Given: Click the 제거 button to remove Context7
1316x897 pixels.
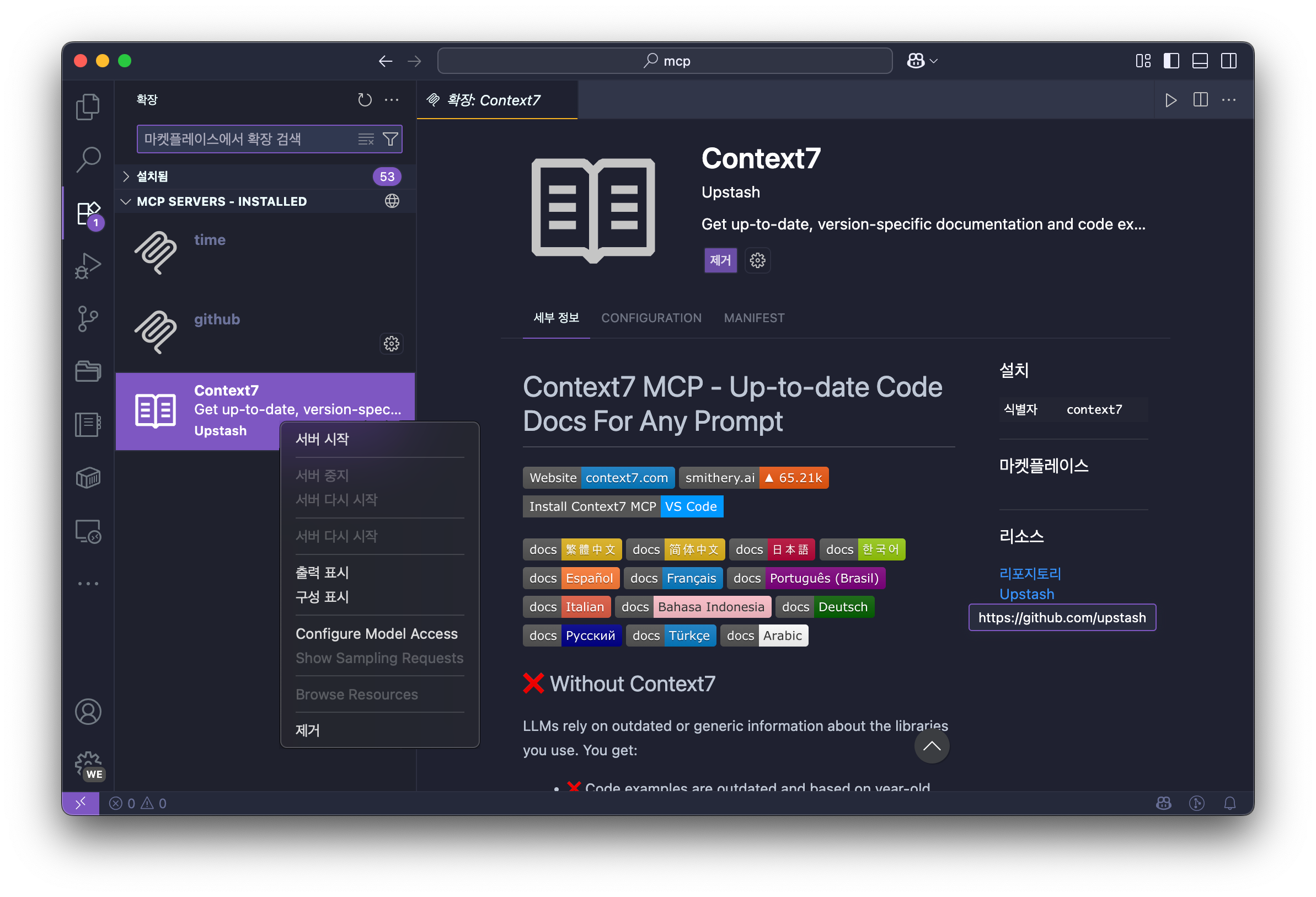Looking at the screenshot, I should [x=720, y=260].
